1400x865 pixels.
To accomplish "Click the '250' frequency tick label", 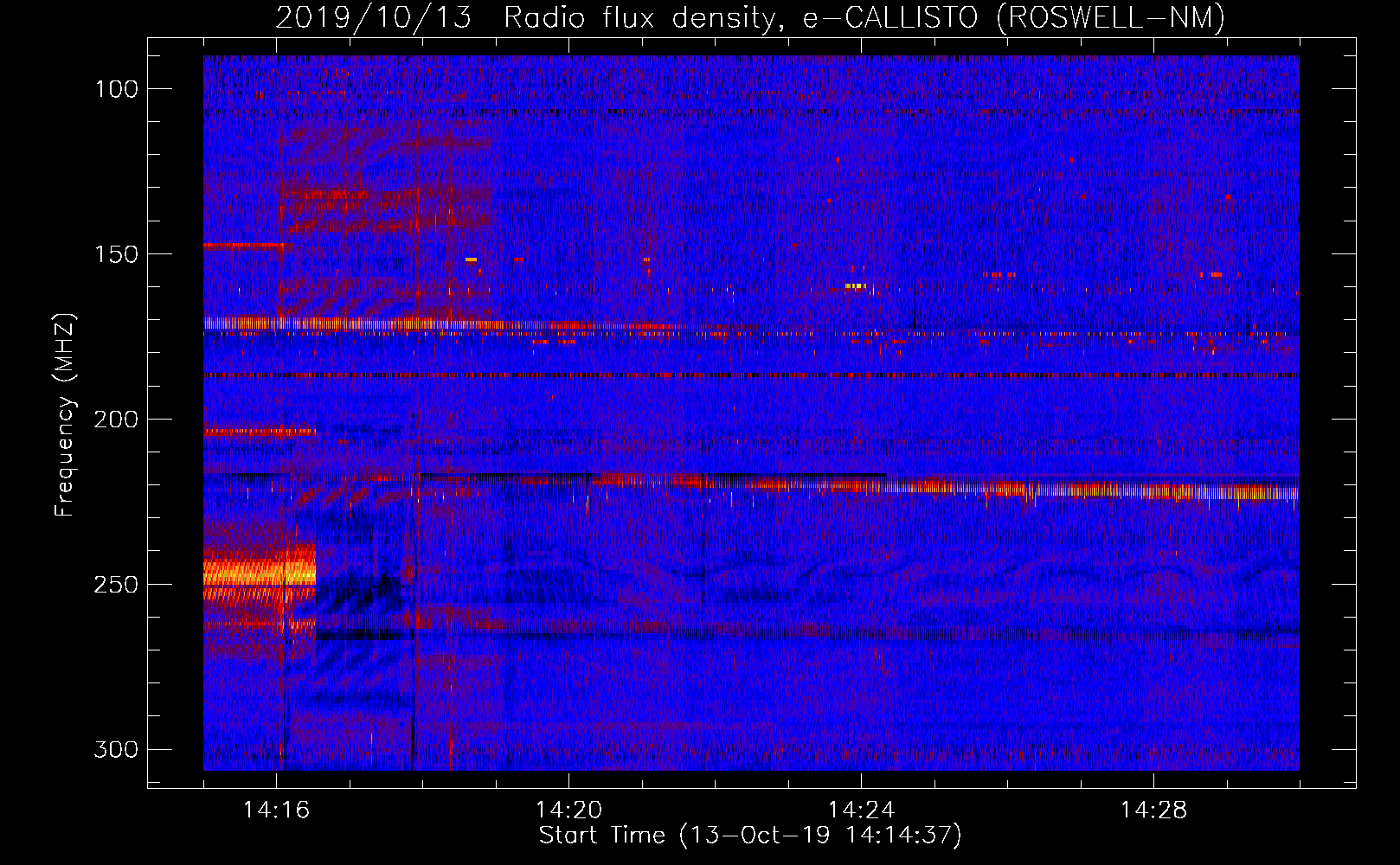I will pos(116,585).
